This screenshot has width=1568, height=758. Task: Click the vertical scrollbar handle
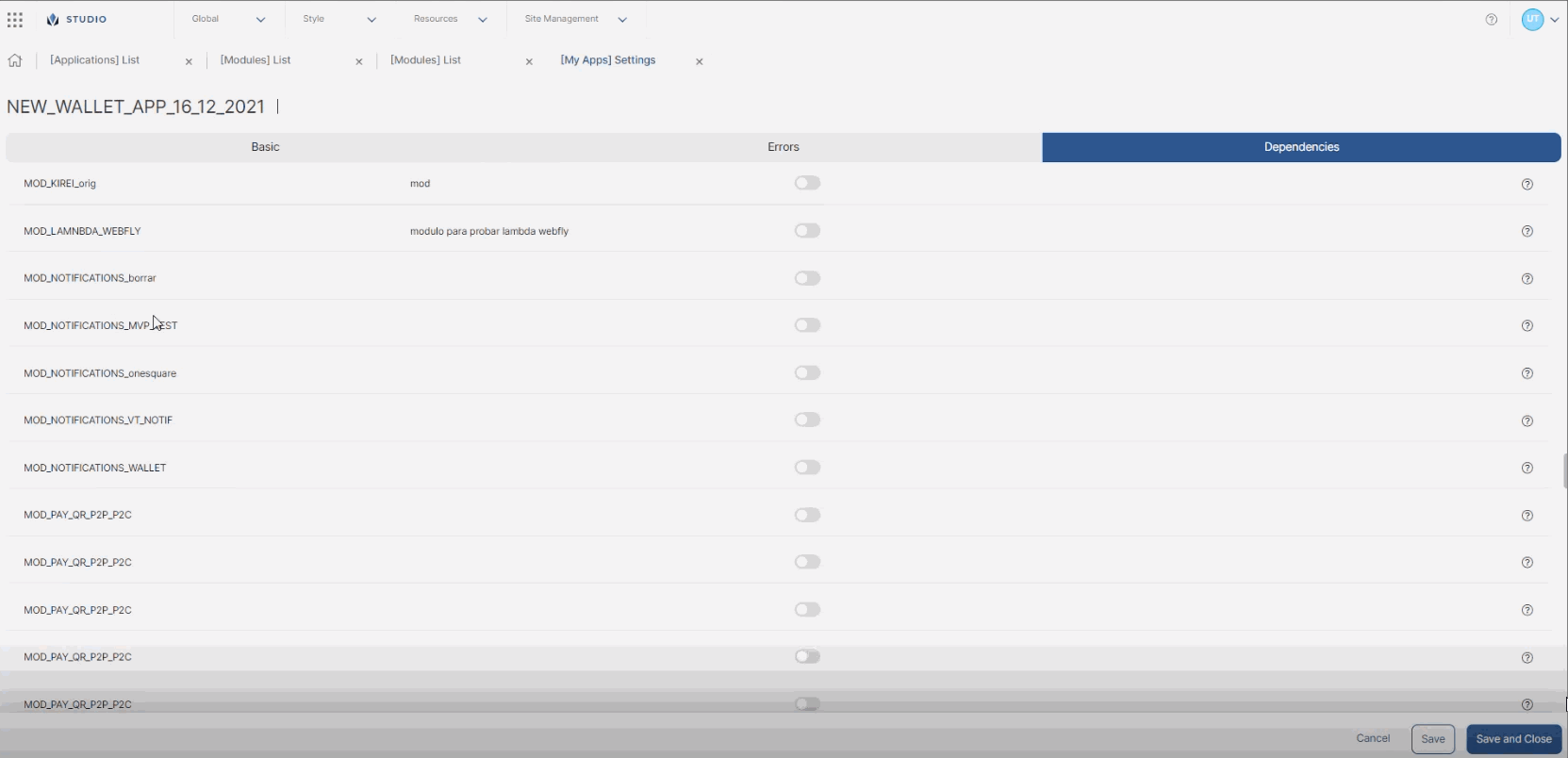coord(1564,470)
